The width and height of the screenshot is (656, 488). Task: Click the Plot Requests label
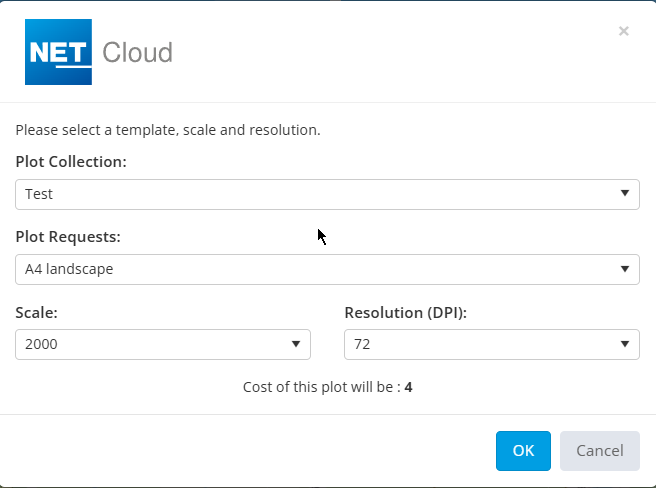pyautogui.click(x=68, y=237)
